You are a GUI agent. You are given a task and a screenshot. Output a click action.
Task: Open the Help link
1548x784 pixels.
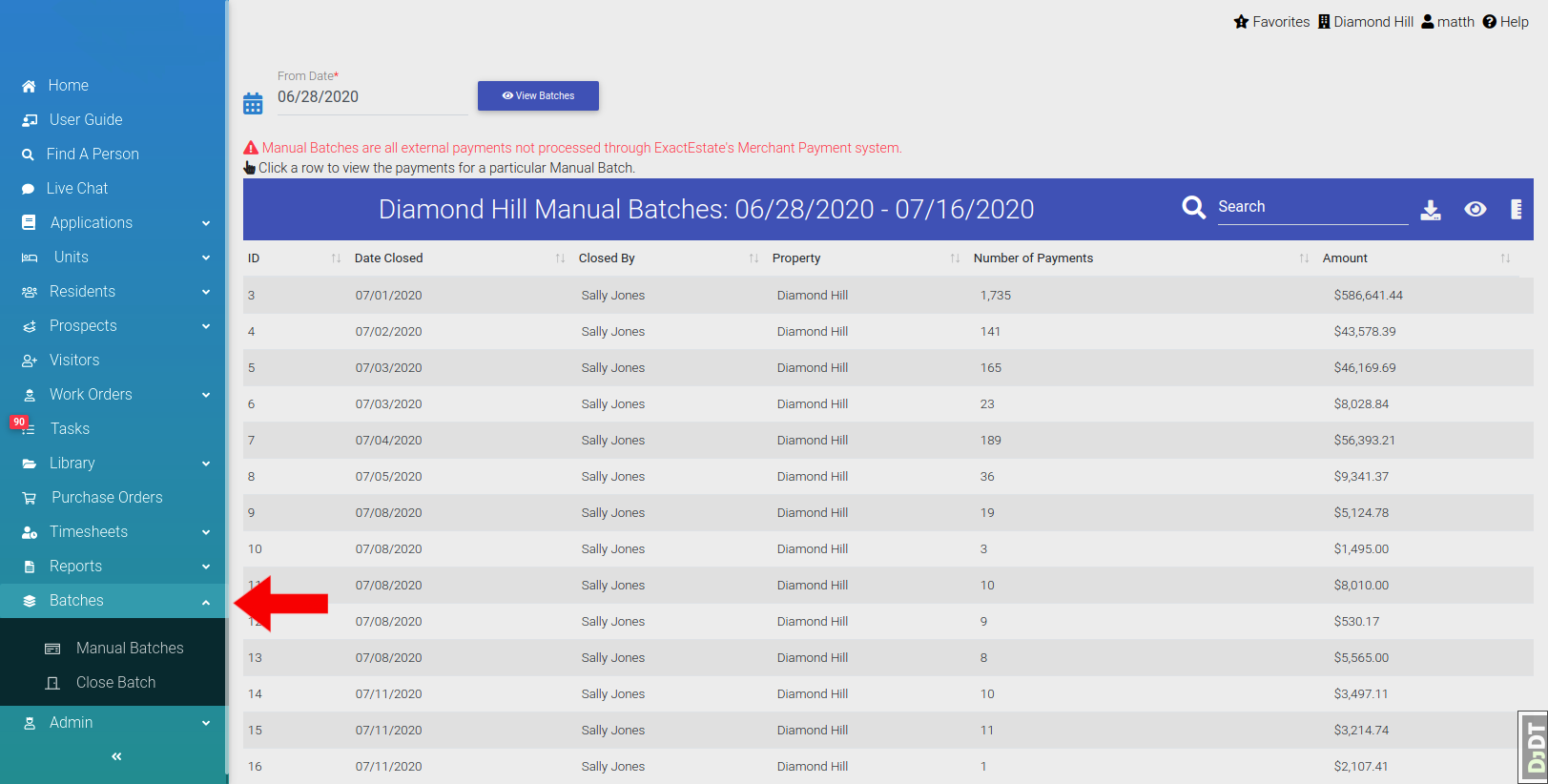coord(1506,22)
